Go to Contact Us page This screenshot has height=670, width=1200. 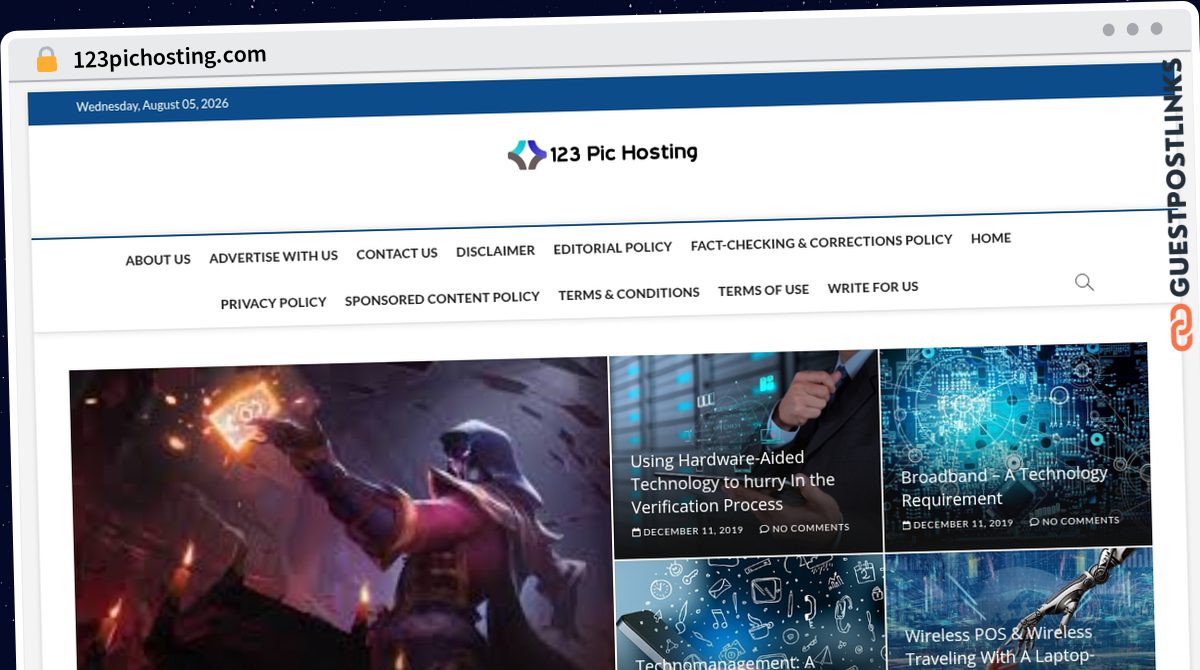click(397, 254)
